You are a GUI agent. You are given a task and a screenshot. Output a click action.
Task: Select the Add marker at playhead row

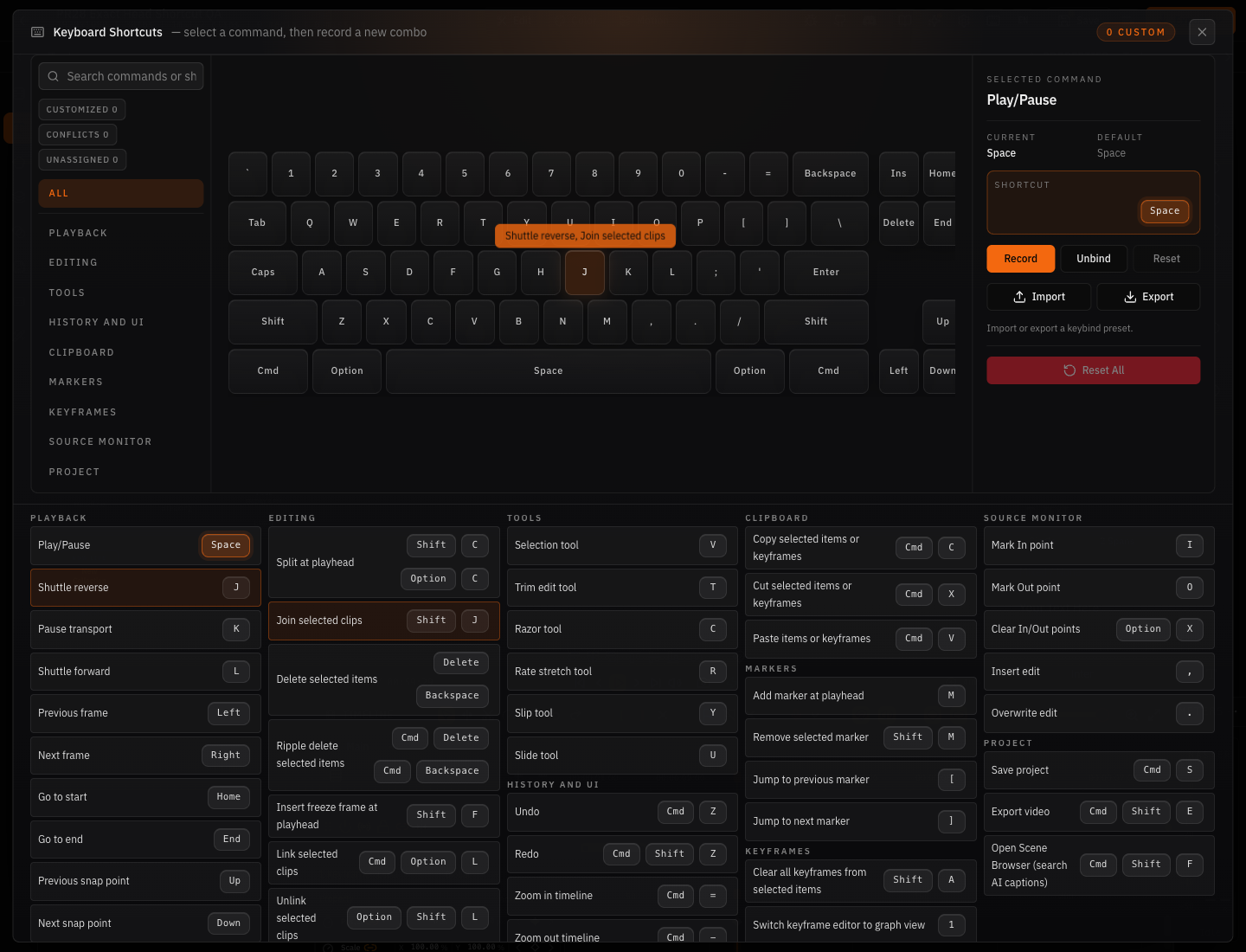click(861, 696)
